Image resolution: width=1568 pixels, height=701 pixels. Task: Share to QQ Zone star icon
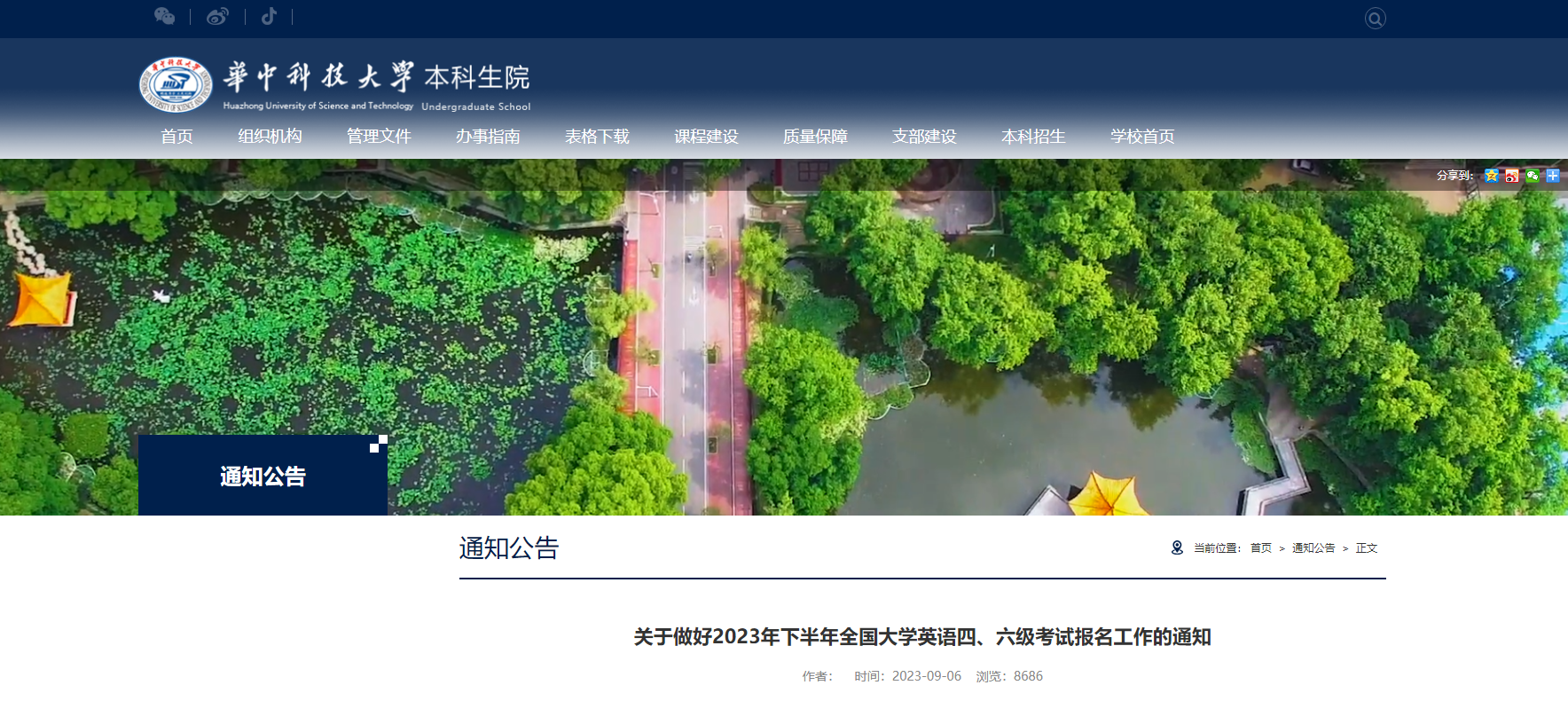click(x=1492, y=176)
